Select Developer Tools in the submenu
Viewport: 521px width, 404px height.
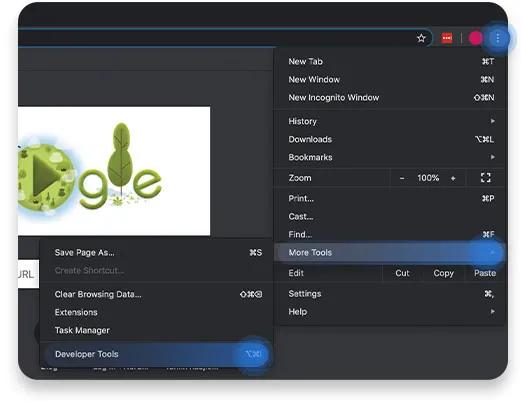coord(157,354)
